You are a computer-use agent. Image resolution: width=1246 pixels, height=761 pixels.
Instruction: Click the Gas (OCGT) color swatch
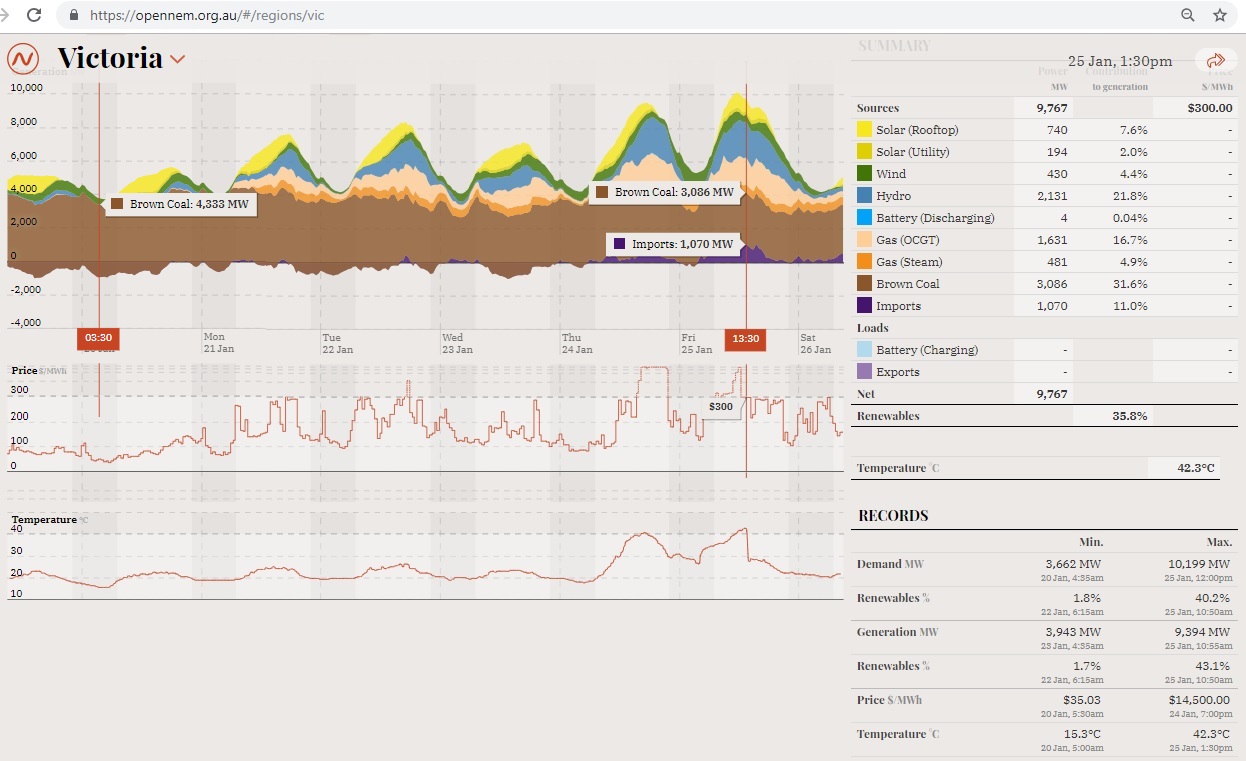864,240
